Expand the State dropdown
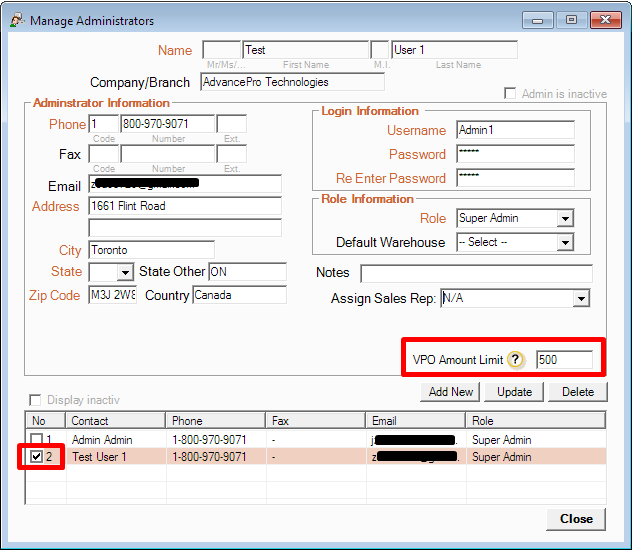634x551 pixels. pos(125,272)
